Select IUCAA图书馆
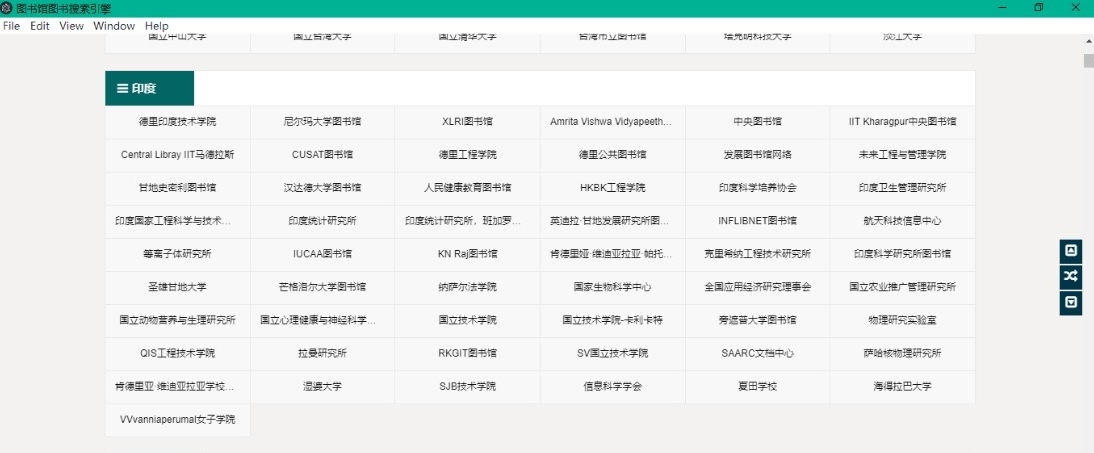 (x=322, y=254)
